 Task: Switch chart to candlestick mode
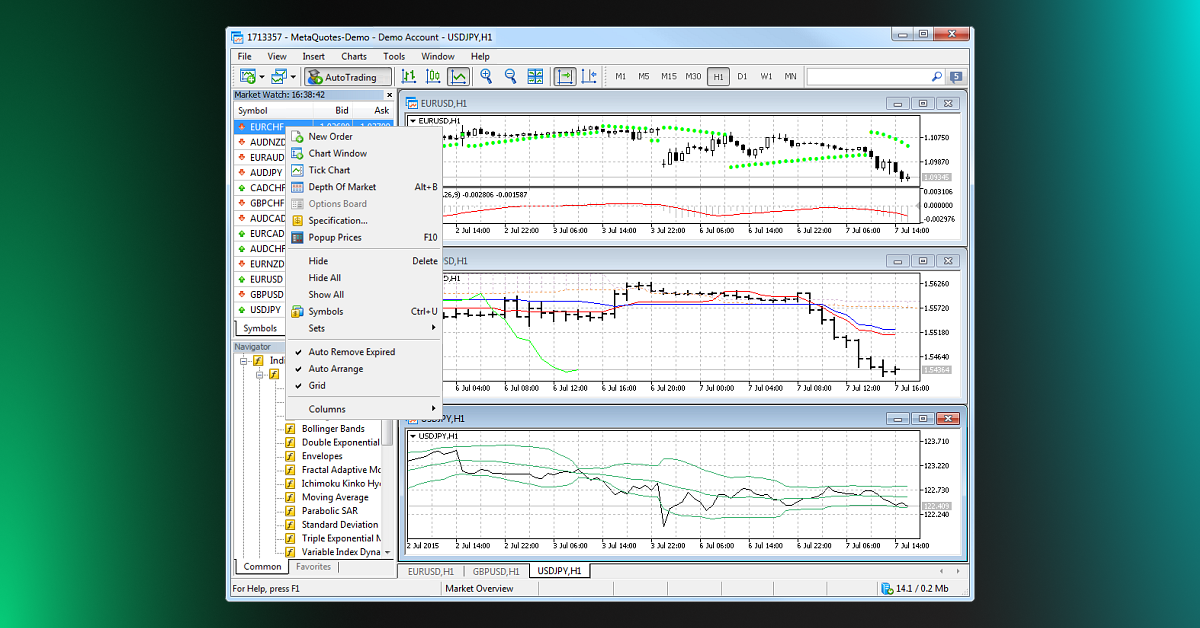pos(433,77)
